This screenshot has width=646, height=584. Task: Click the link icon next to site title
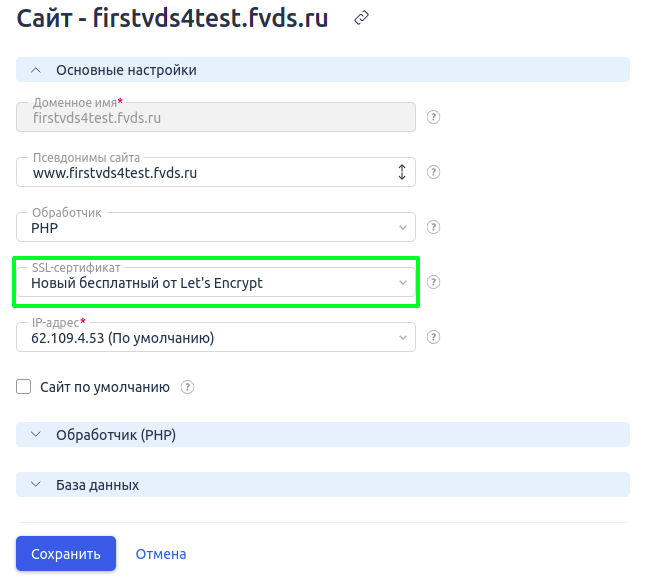(x=361, y=18)
